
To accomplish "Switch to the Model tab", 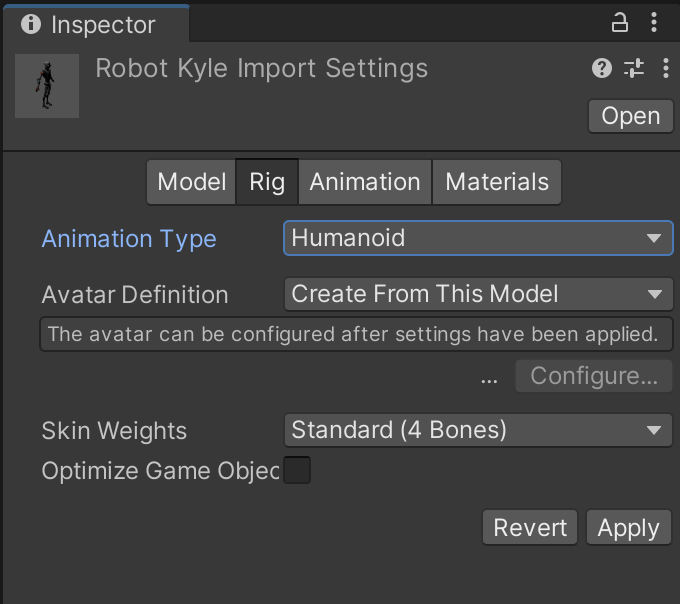I will click(x=191, y=182).
